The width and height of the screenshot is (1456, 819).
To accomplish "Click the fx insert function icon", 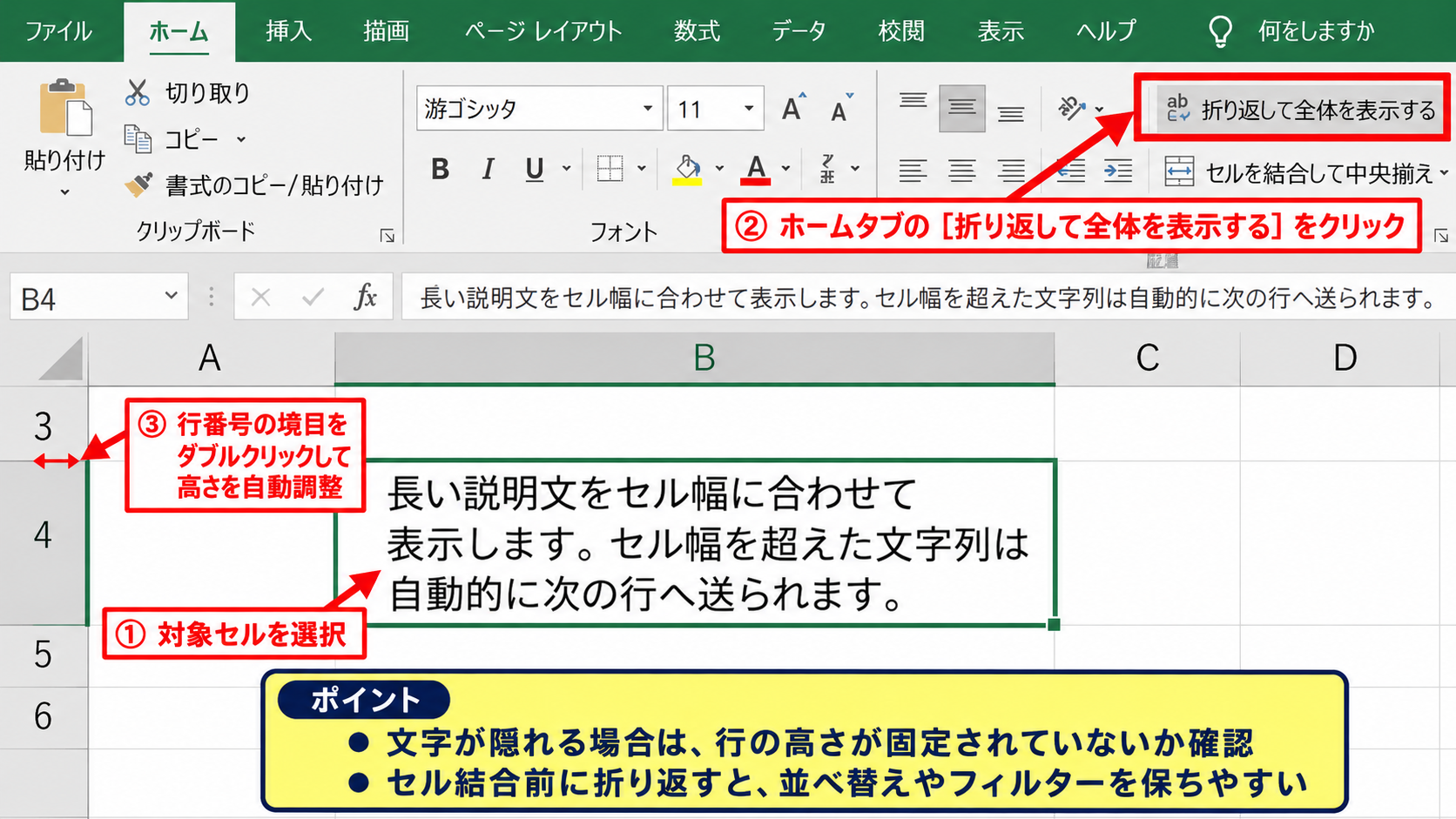I will click(x=366, y=298).
